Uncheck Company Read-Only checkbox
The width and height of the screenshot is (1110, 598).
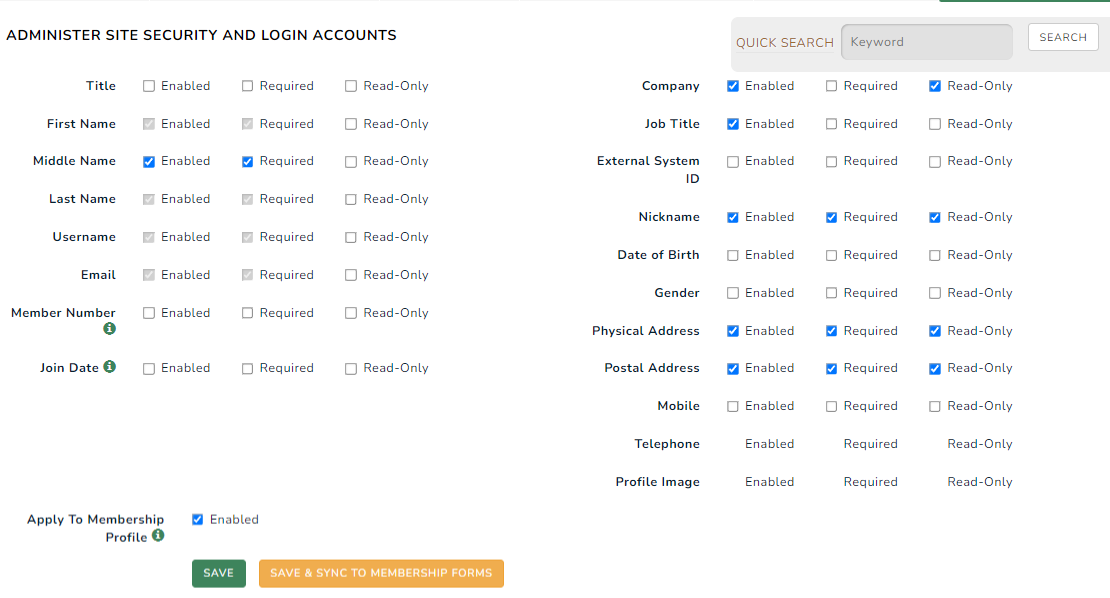click(935, 86)
